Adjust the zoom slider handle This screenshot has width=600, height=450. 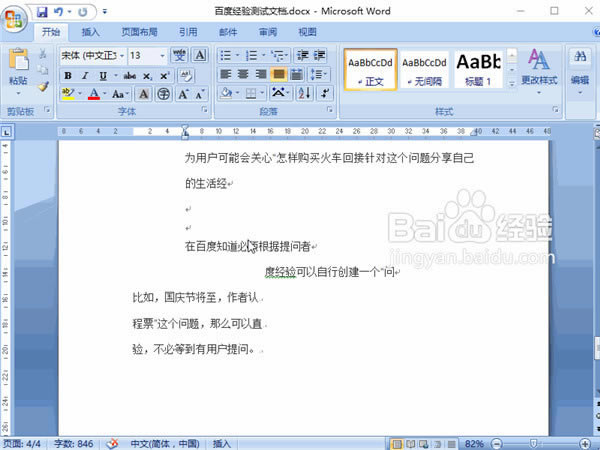coord(533,444)
